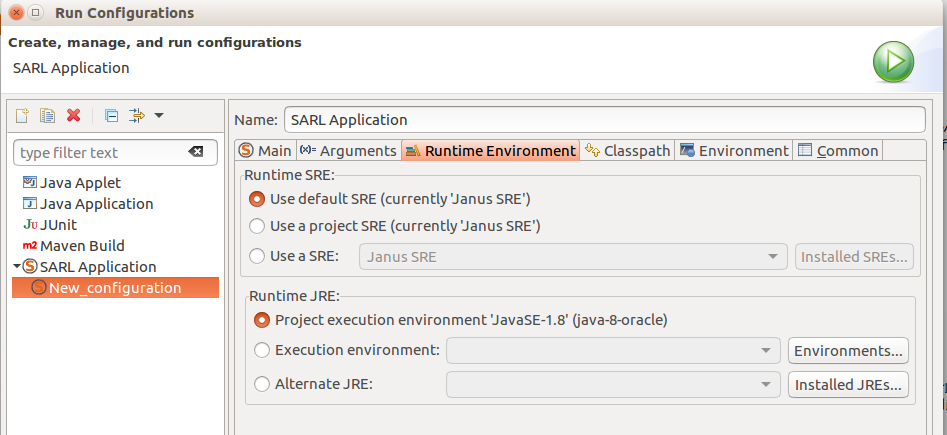Delete selected configuration with red X
This screenshot has width=947, height=435.
click(x=74, y=115)
